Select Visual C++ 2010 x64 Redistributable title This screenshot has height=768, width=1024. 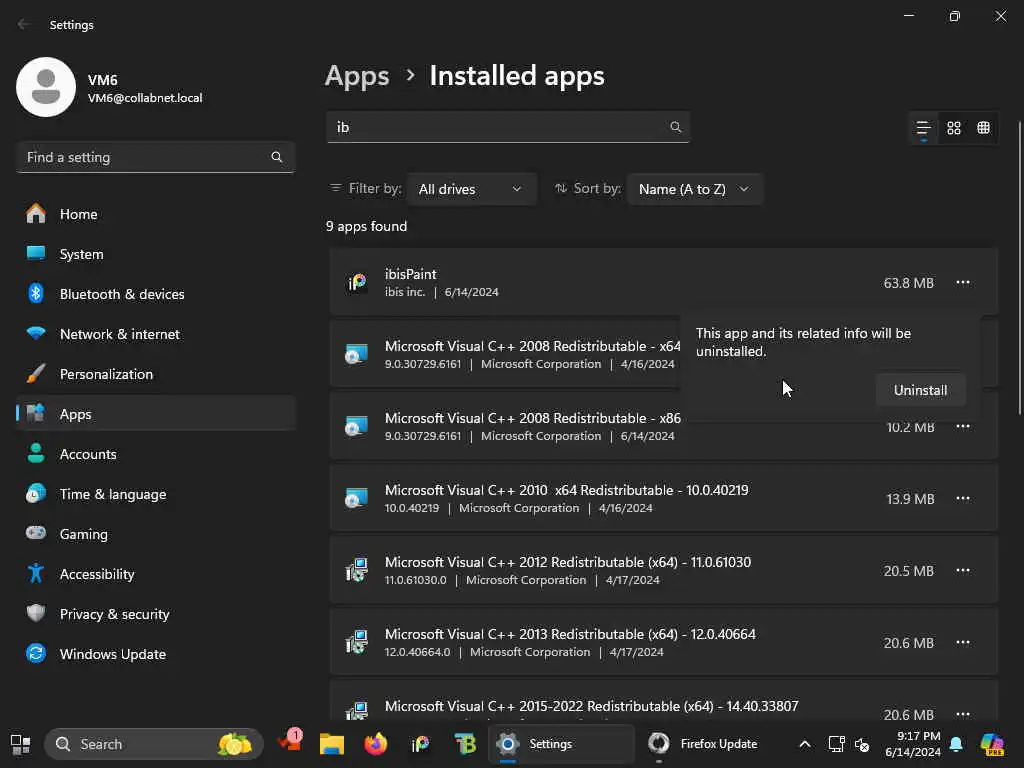click(566, 490)
